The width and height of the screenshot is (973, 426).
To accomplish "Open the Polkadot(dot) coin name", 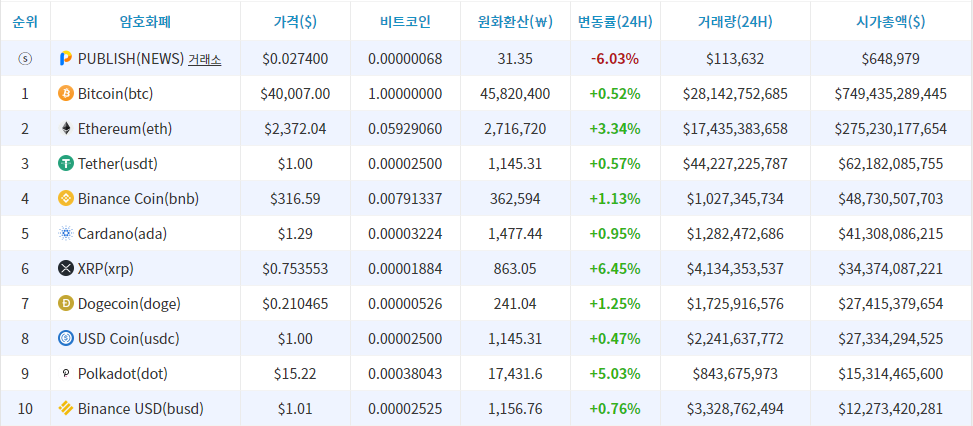I will pyautogui.click(x=123, y=375).
